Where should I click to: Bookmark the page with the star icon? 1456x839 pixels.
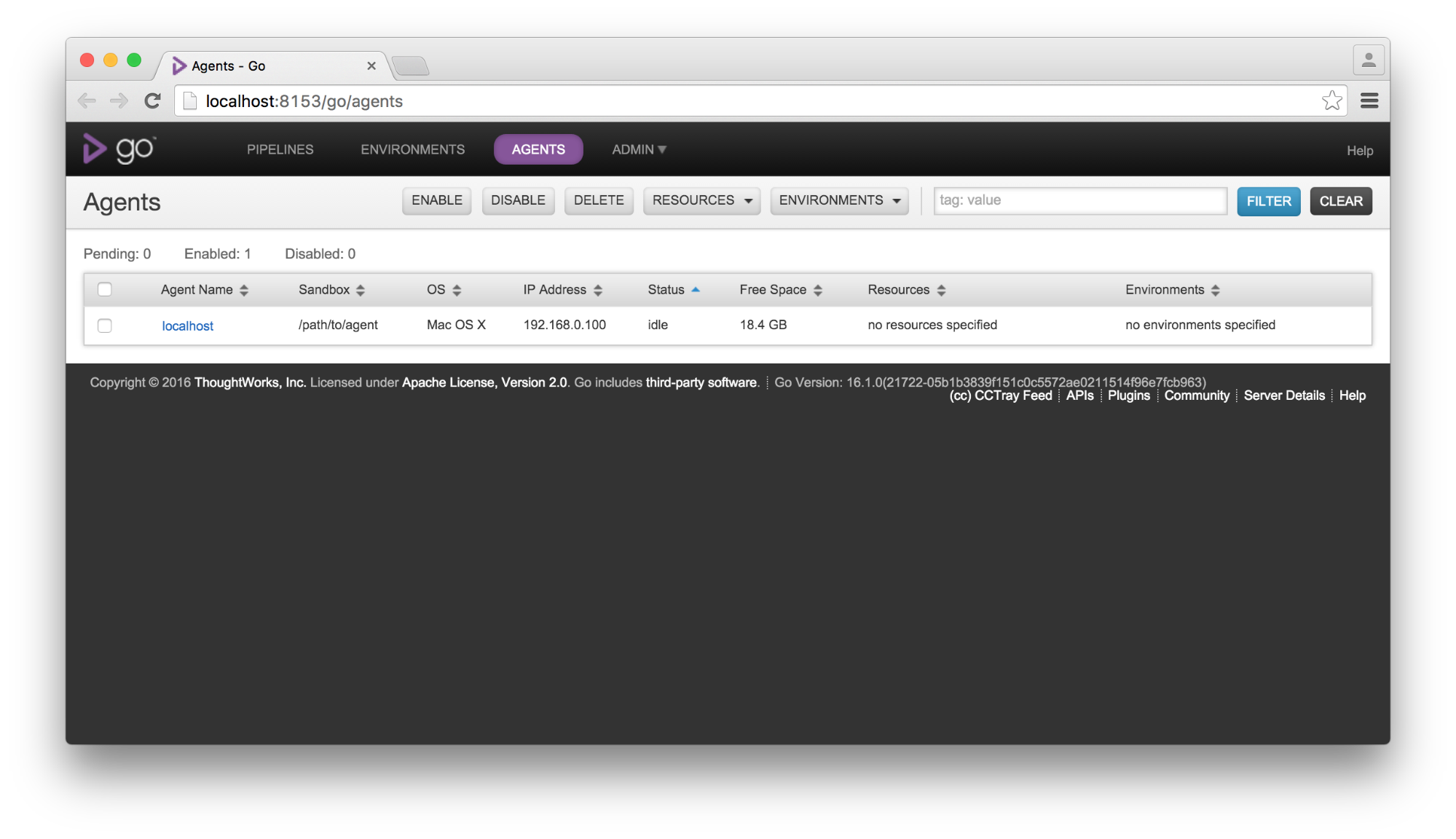point(1333,101)
